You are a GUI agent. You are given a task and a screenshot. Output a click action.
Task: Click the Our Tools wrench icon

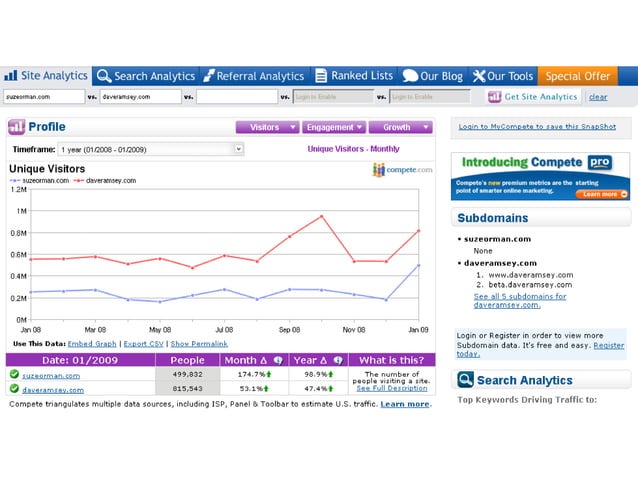coord(479,76)
